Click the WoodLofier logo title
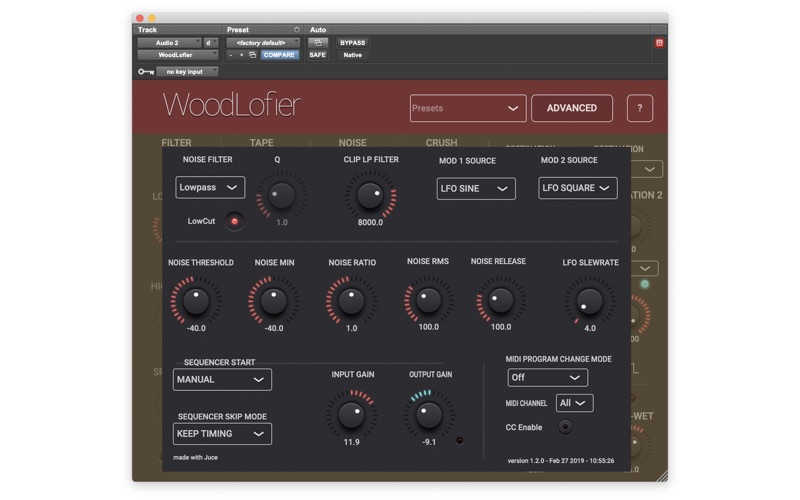The image size is (800, 500). click(231, 106)
